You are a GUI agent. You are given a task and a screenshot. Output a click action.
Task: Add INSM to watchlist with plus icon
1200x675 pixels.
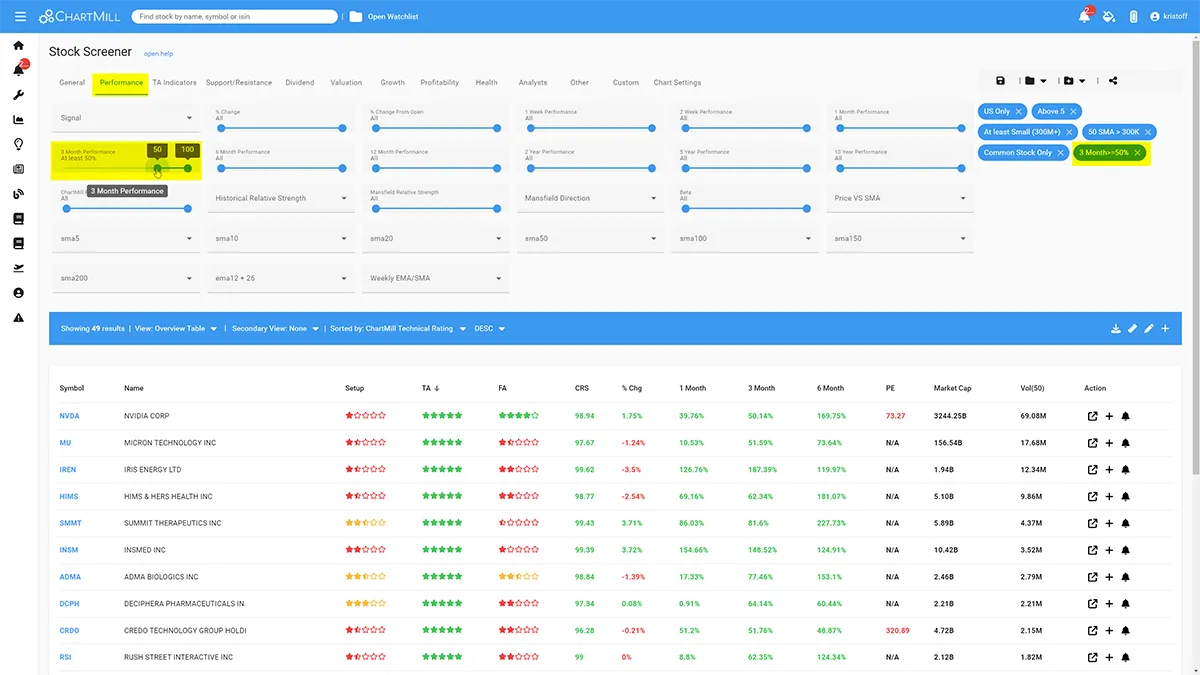click(x=1109, y=550)
